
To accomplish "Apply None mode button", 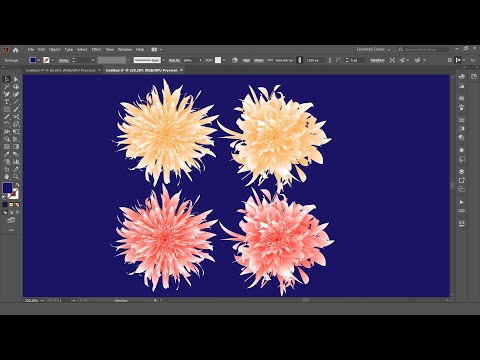I will click(x=17, y=205).
